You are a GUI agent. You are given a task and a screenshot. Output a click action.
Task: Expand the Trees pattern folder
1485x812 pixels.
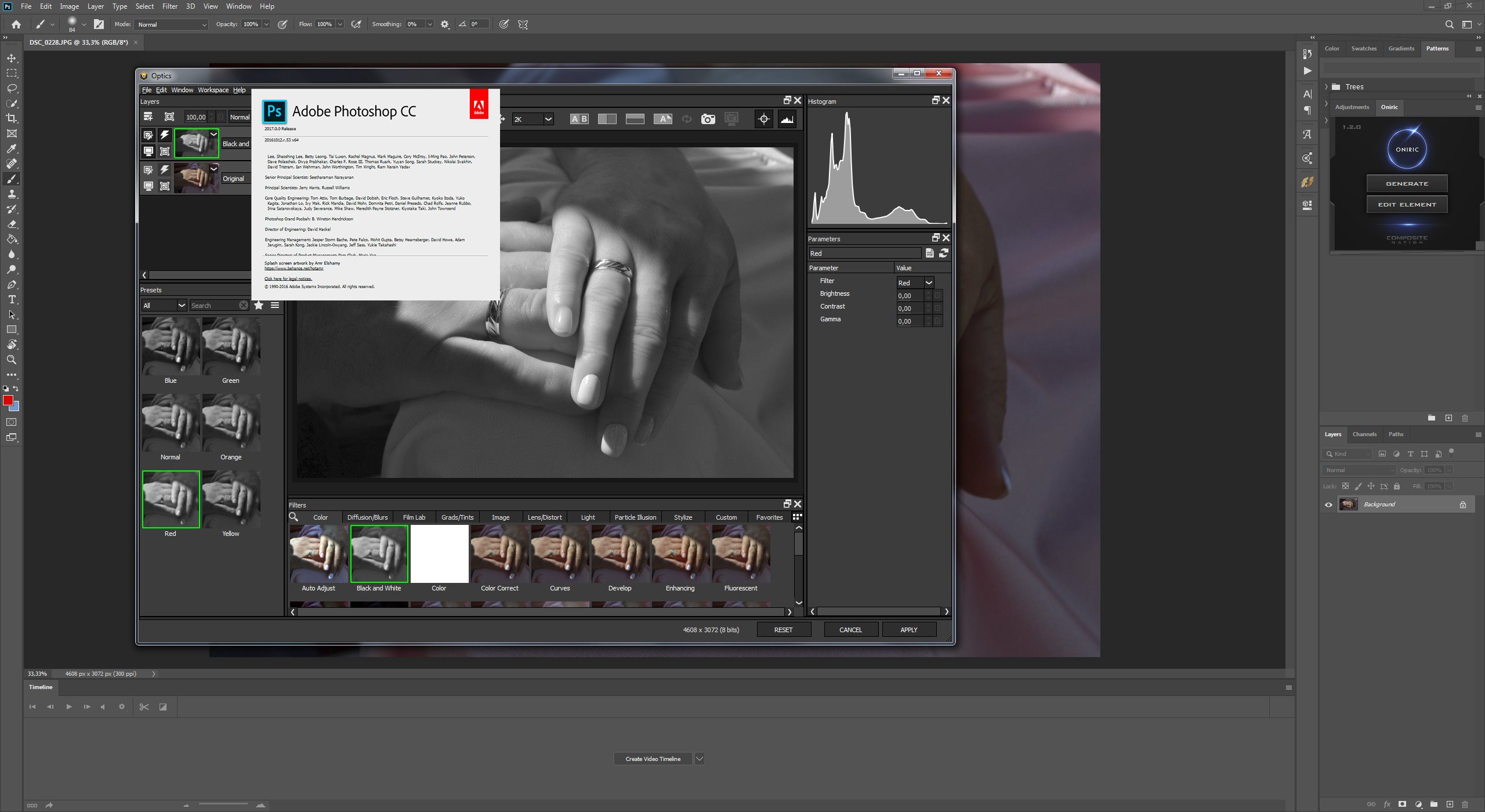(x=1326, y=87)
